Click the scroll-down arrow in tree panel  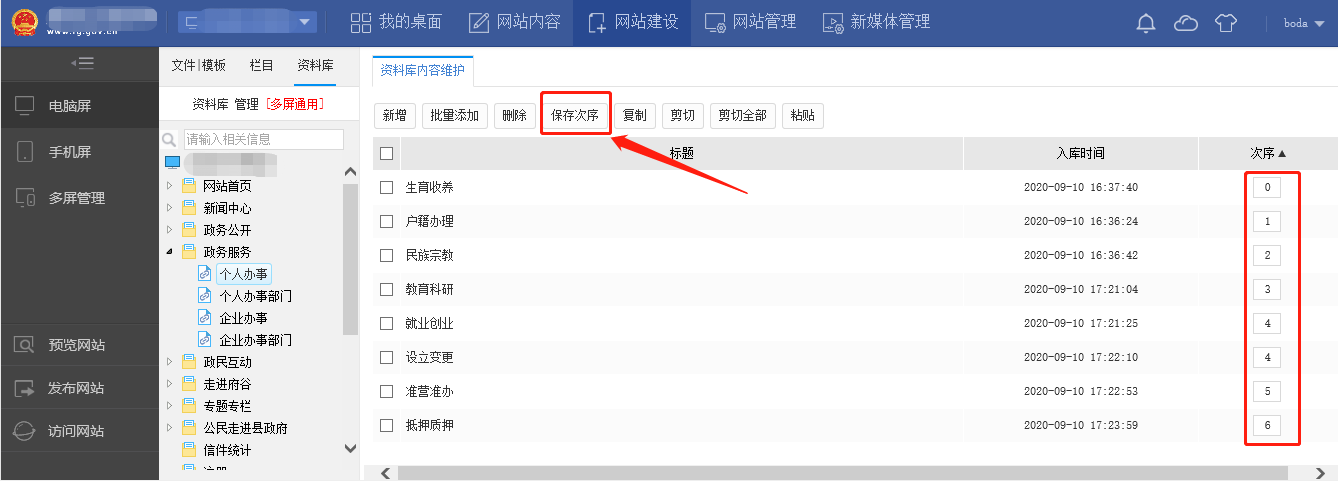(350, 449)
